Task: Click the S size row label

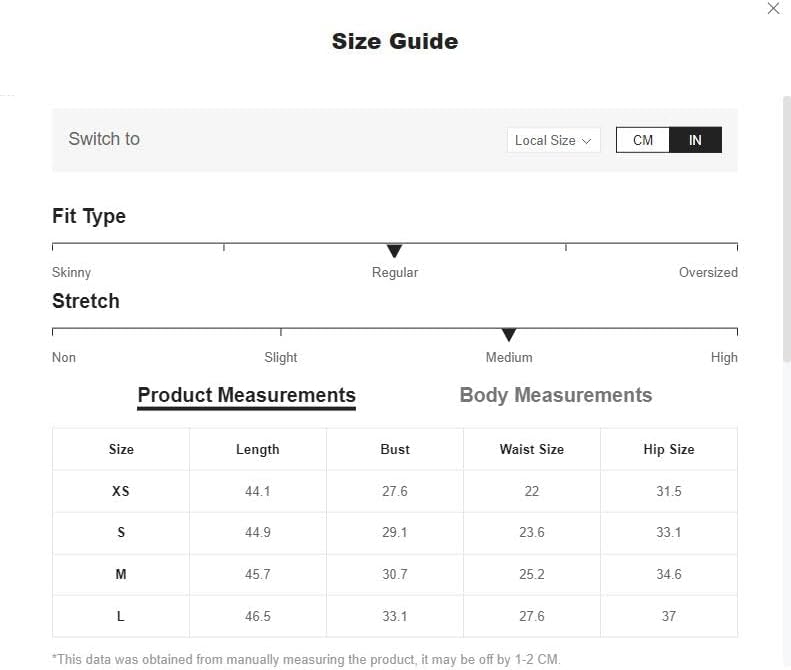Action: [121, 532]
